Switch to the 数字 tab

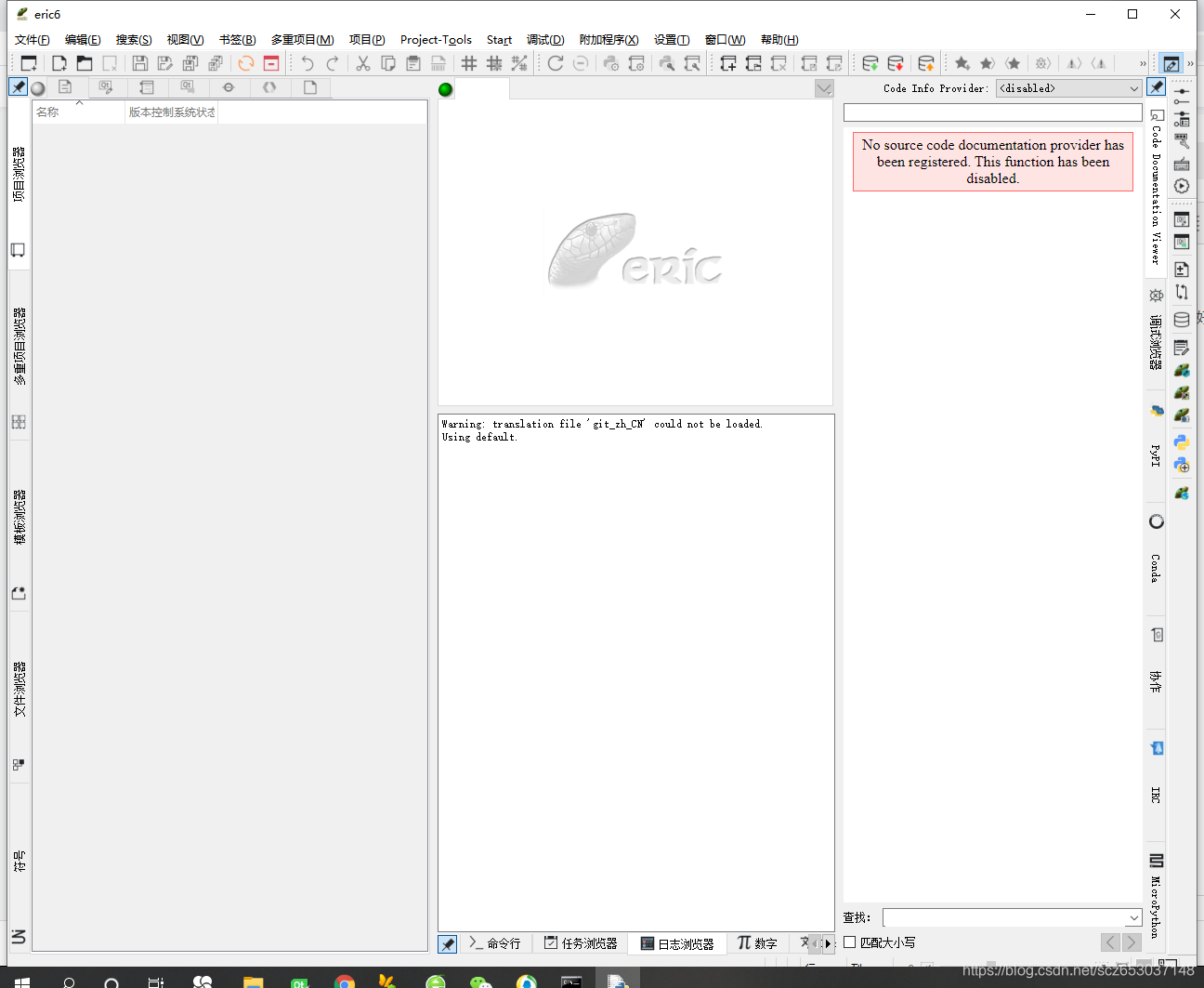tap(757, 943)
